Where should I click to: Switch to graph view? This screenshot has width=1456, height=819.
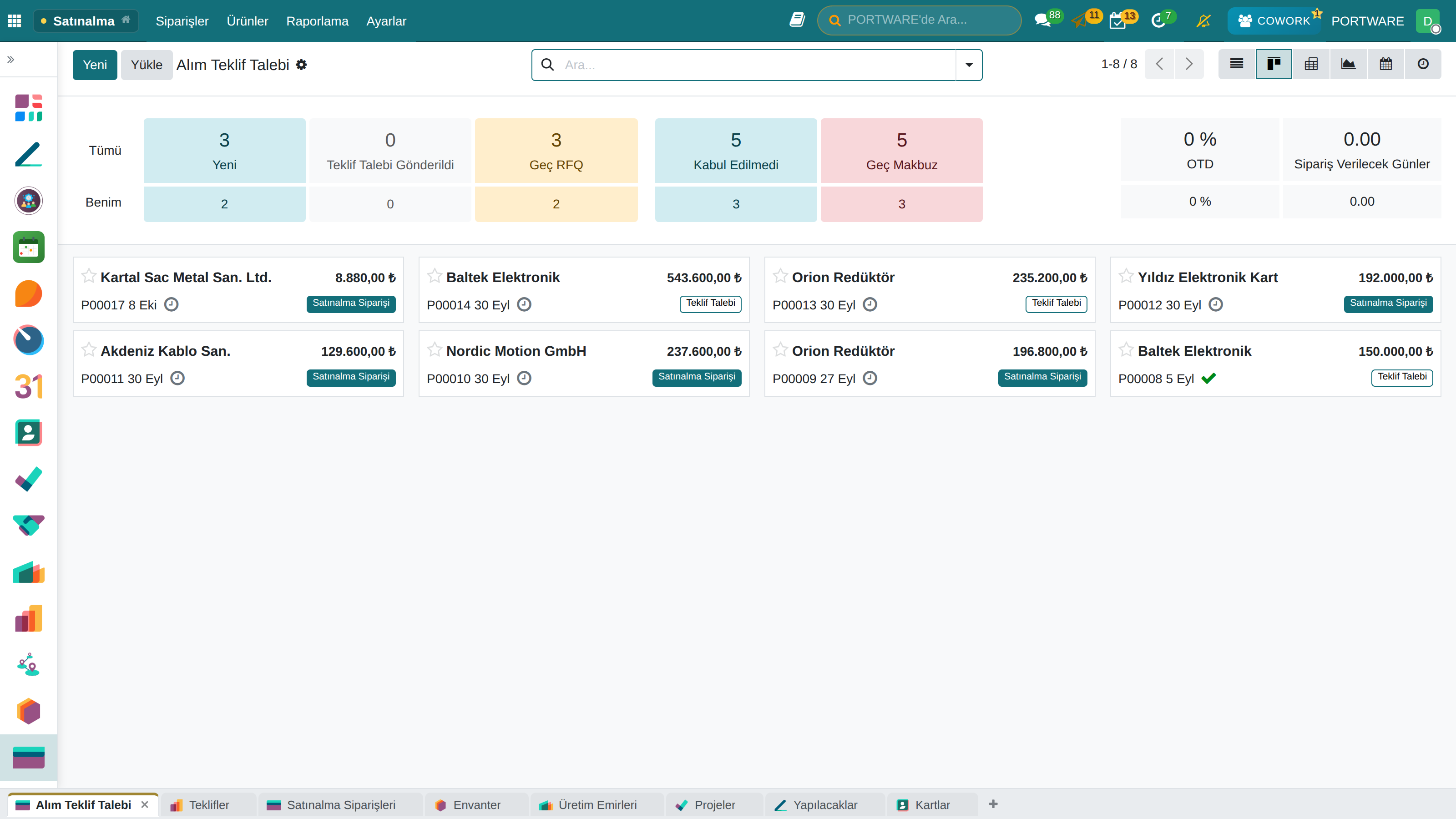point(1349,64)
